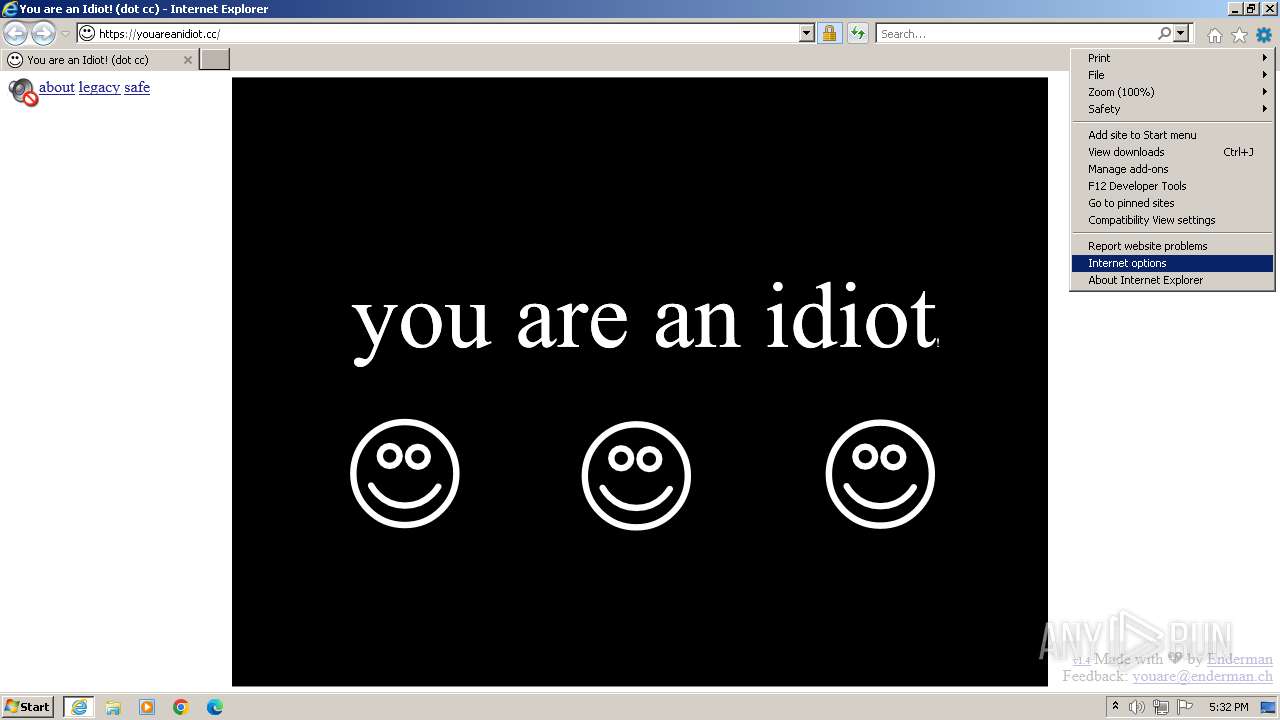
Task: Click the right smiley face image
Action: (880, 474)
